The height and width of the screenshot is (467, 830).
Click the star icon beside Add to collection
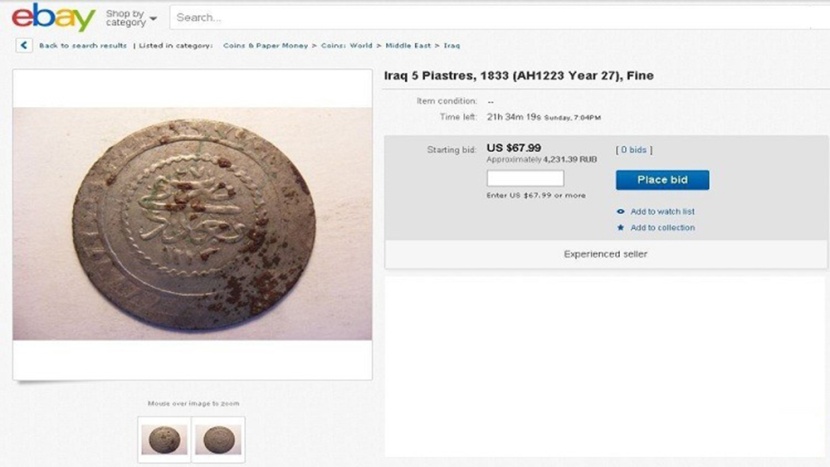point(621,228)
